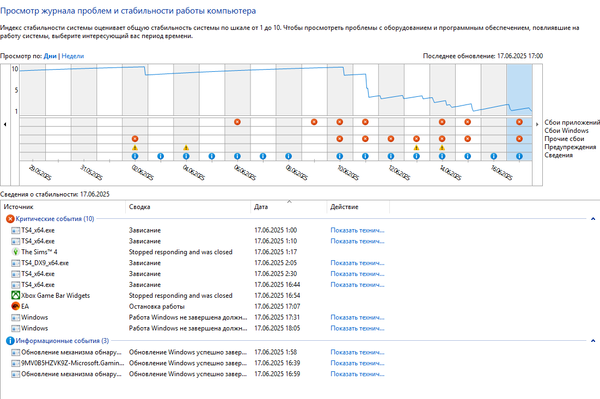600x399 pixels.
Task: Click the miscellaneous failure icon on 02.06.2025
Action: coord(135,139)
